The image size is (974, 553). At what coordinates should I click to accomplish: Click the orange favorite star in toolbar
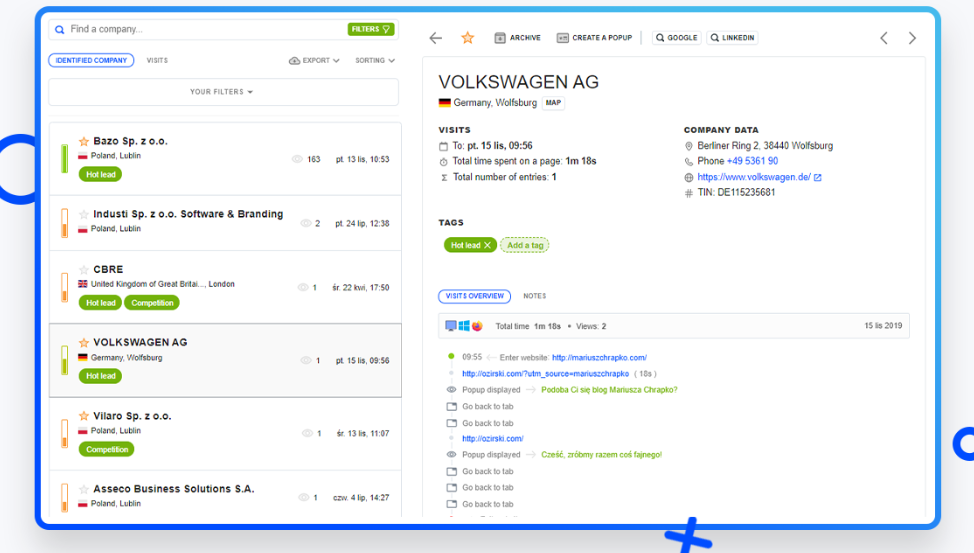pos(467,38)
